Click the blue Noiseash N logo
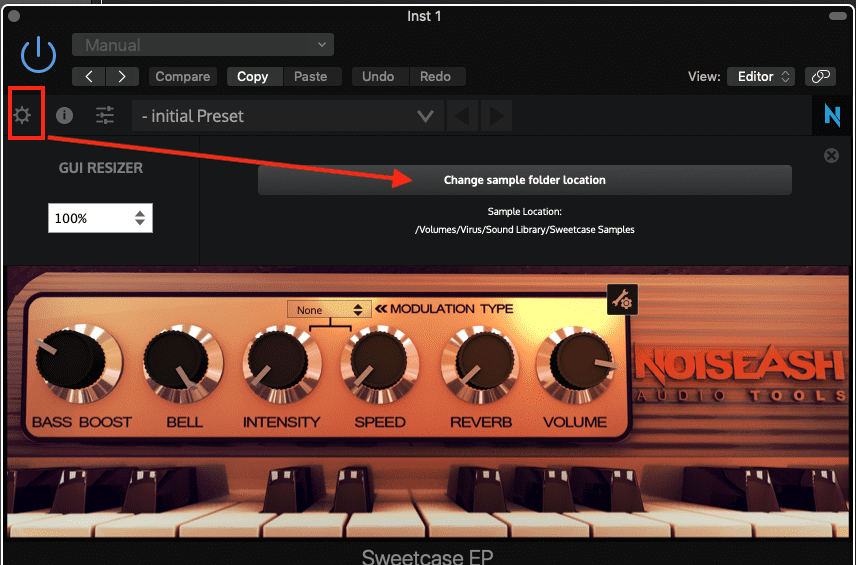 pyautogui.click(x=832, y=115)
